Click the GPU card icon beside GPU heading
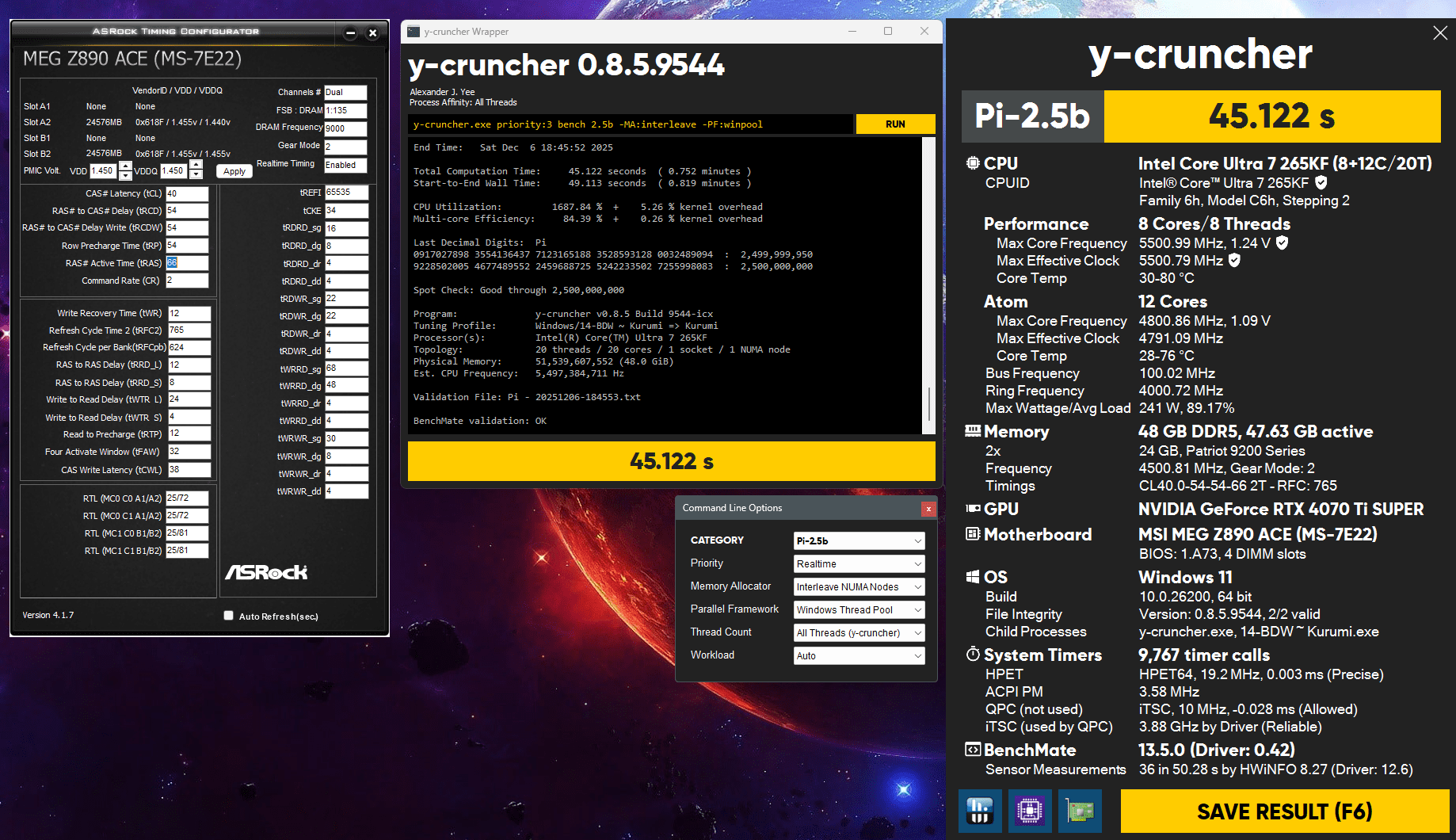Viewport: 1456px width, 840px height. click(x=973, y=509)
